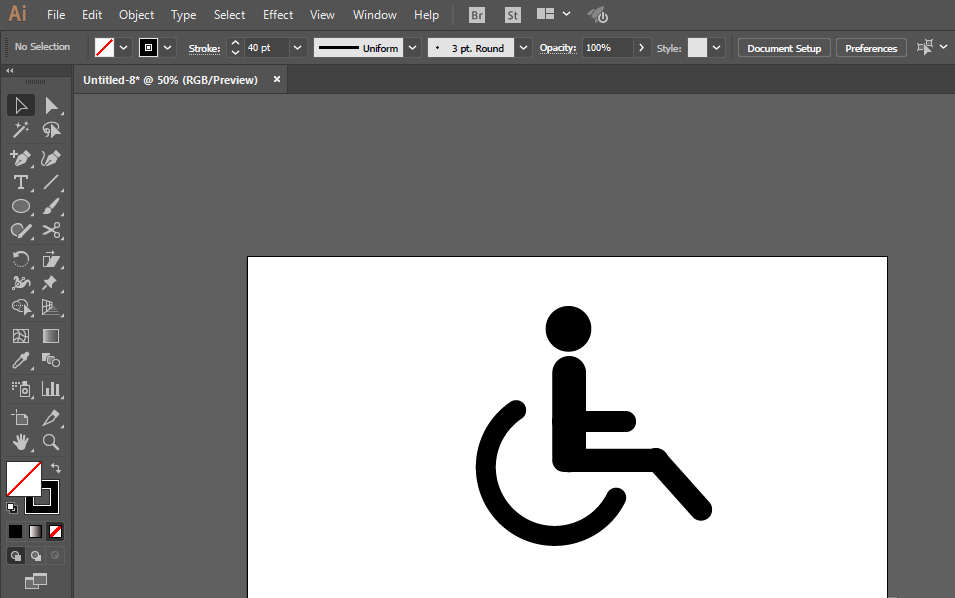Image resolution: width=955 pixels, height=598 pixels.
Task: Open fill color dropdown in control bar
Action: 124,47
